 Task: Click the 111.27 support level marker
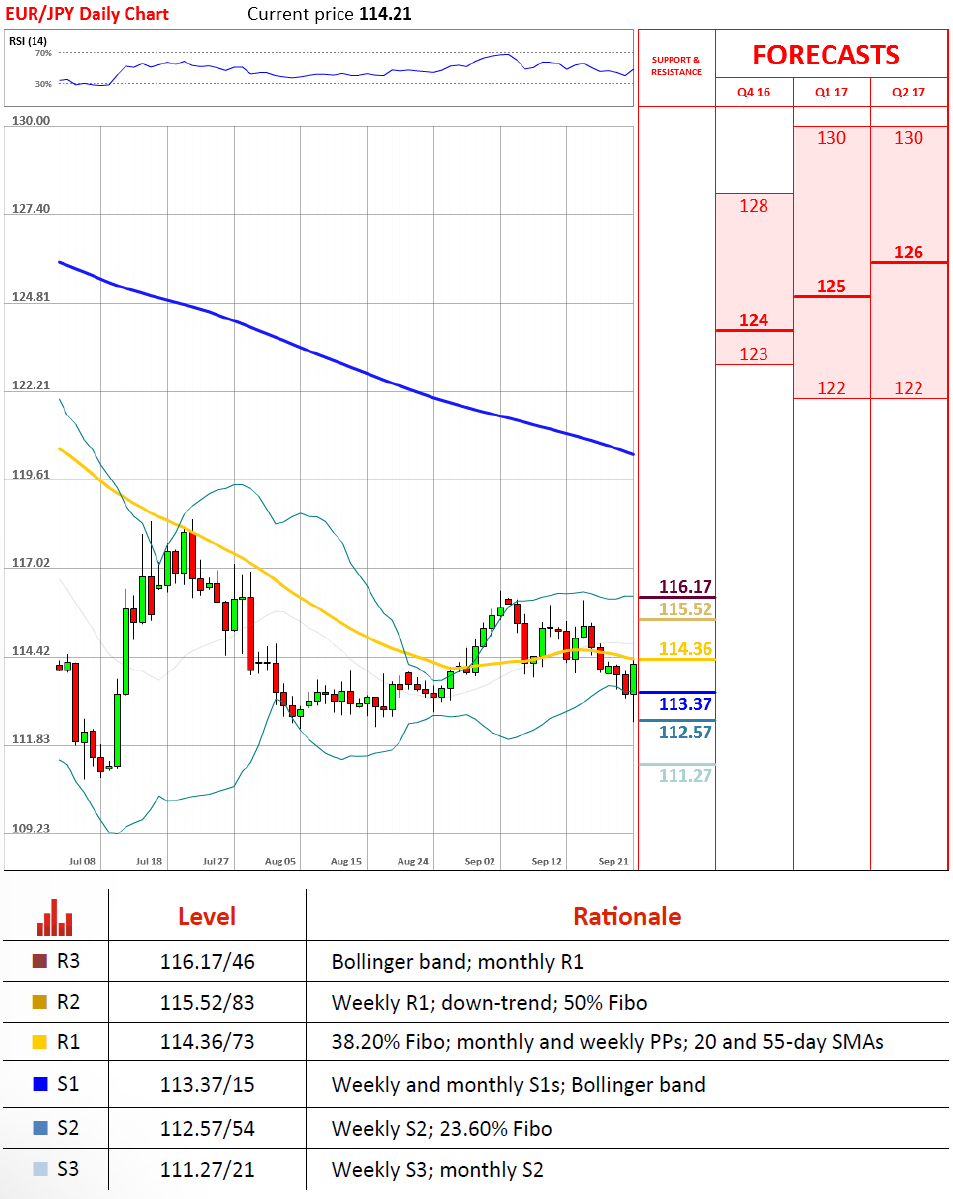click(x=685, y=775)
